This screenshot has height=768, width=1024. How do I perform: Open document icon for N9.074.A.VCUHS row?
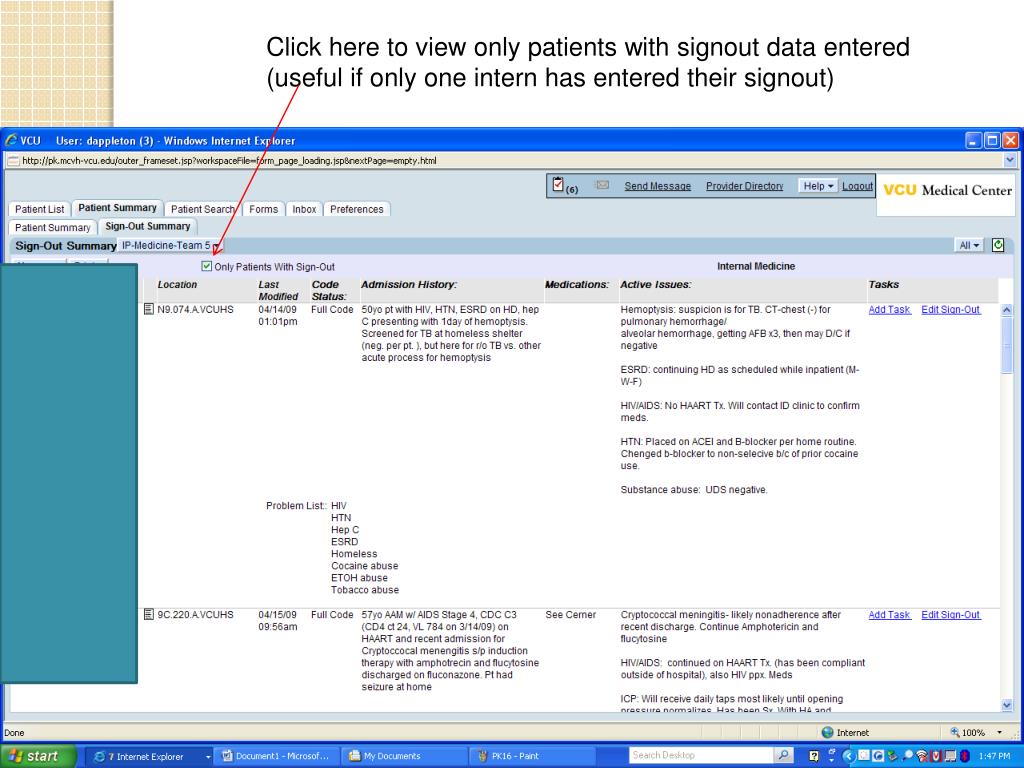(x=149, y=309)
